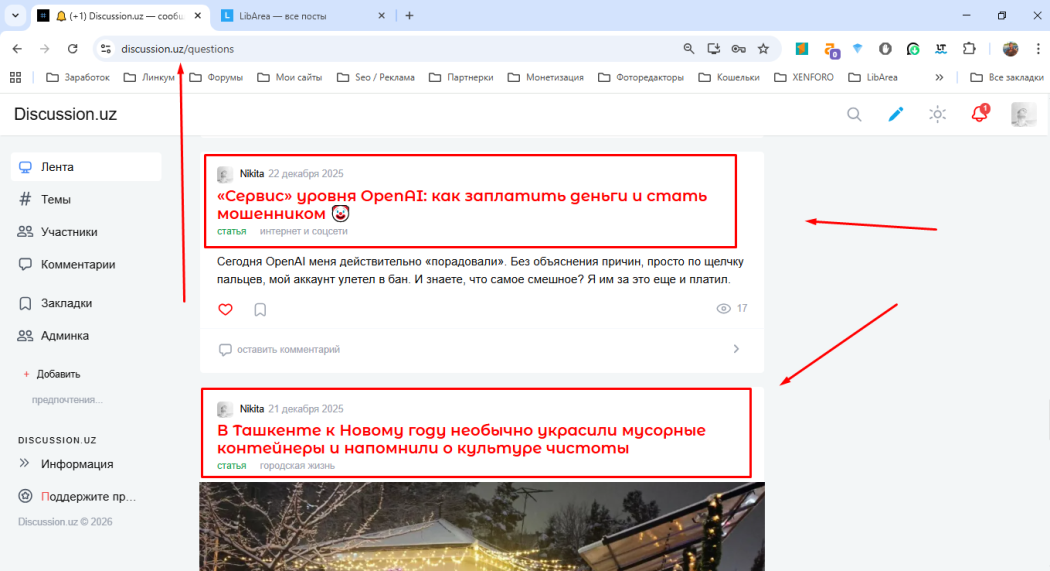Open comment speech bubble under OpenAI post
1050x571 pixels.
coord(225,349)
